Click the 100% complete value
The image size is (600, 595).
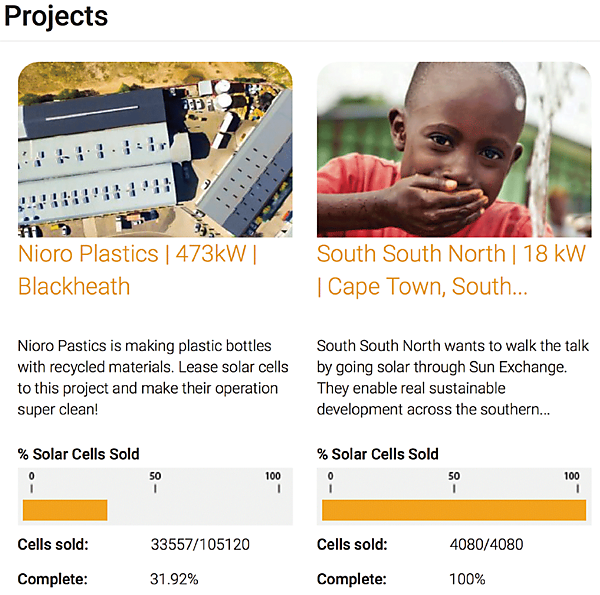point(467,579)
